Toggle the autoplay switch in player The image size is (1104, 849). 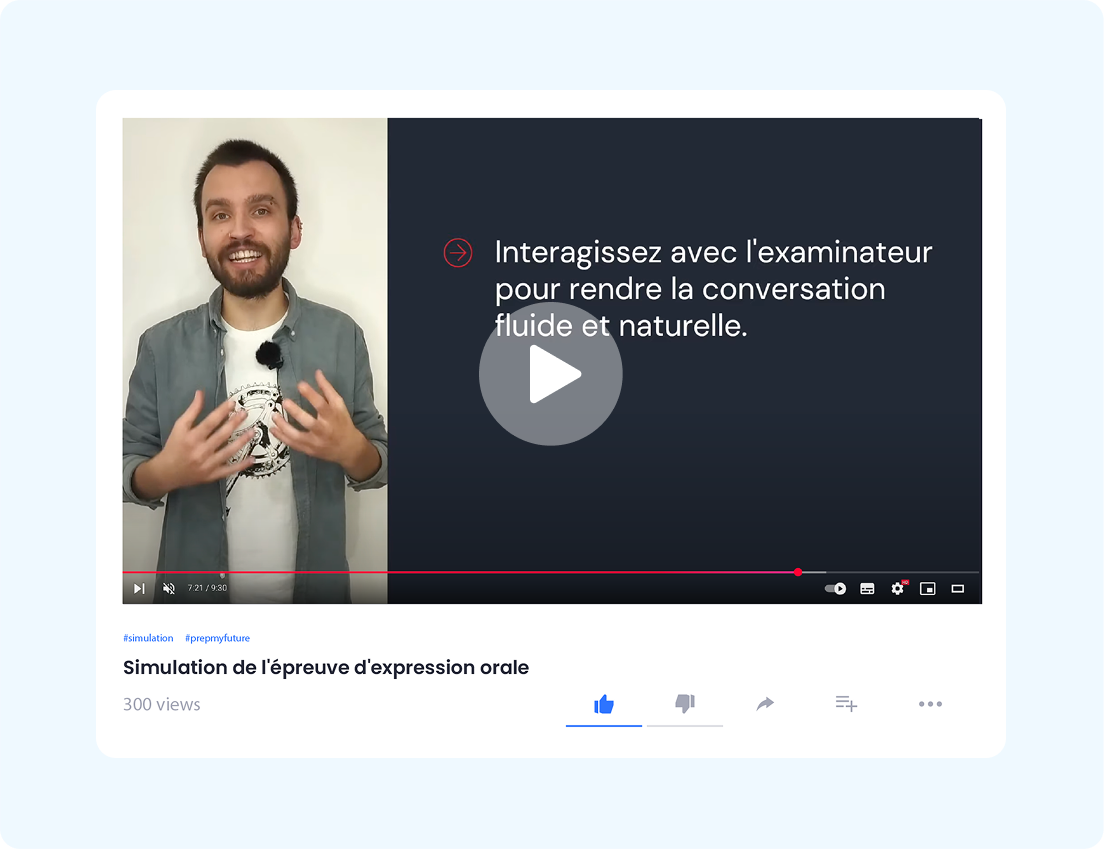click(x=836, y=589)
